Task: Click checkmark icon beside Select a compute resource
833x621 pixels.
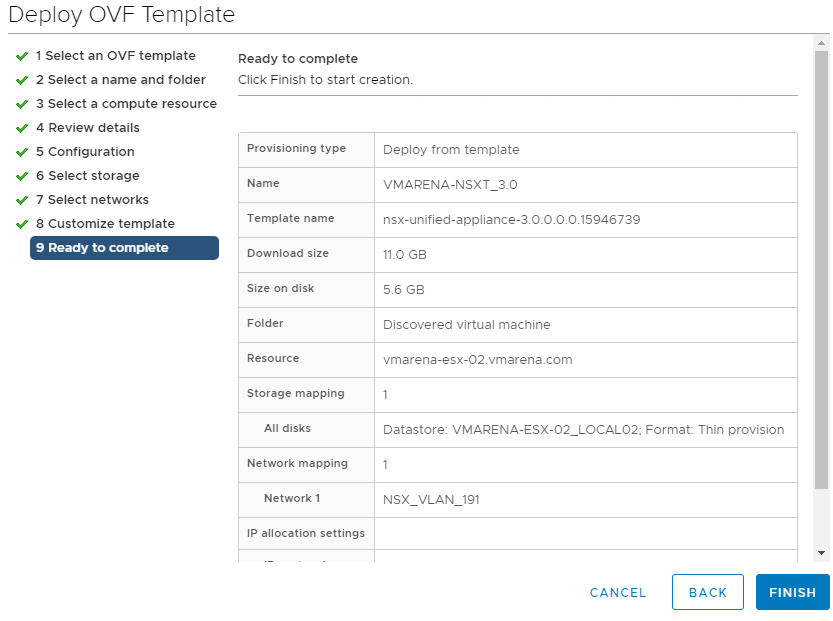Action: 22,104
